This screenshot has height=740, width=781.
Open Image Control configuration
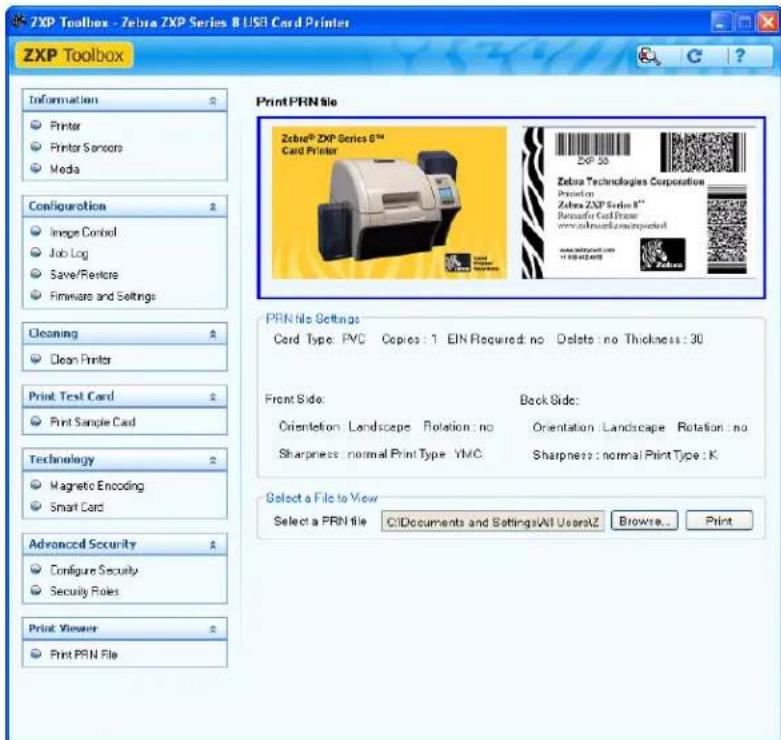pyautogui.click(x=83, y=232)
